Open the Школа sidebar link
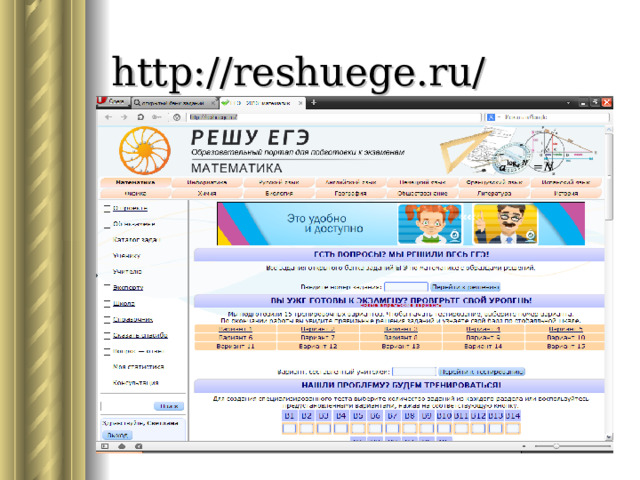640x480 pixels. click(124, 303)
